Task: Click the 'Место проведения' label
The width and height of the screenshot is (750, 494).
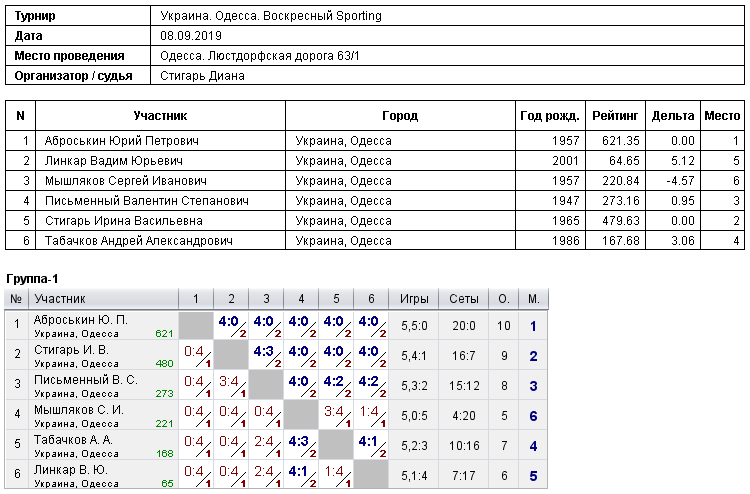Action: click(69, 56)
